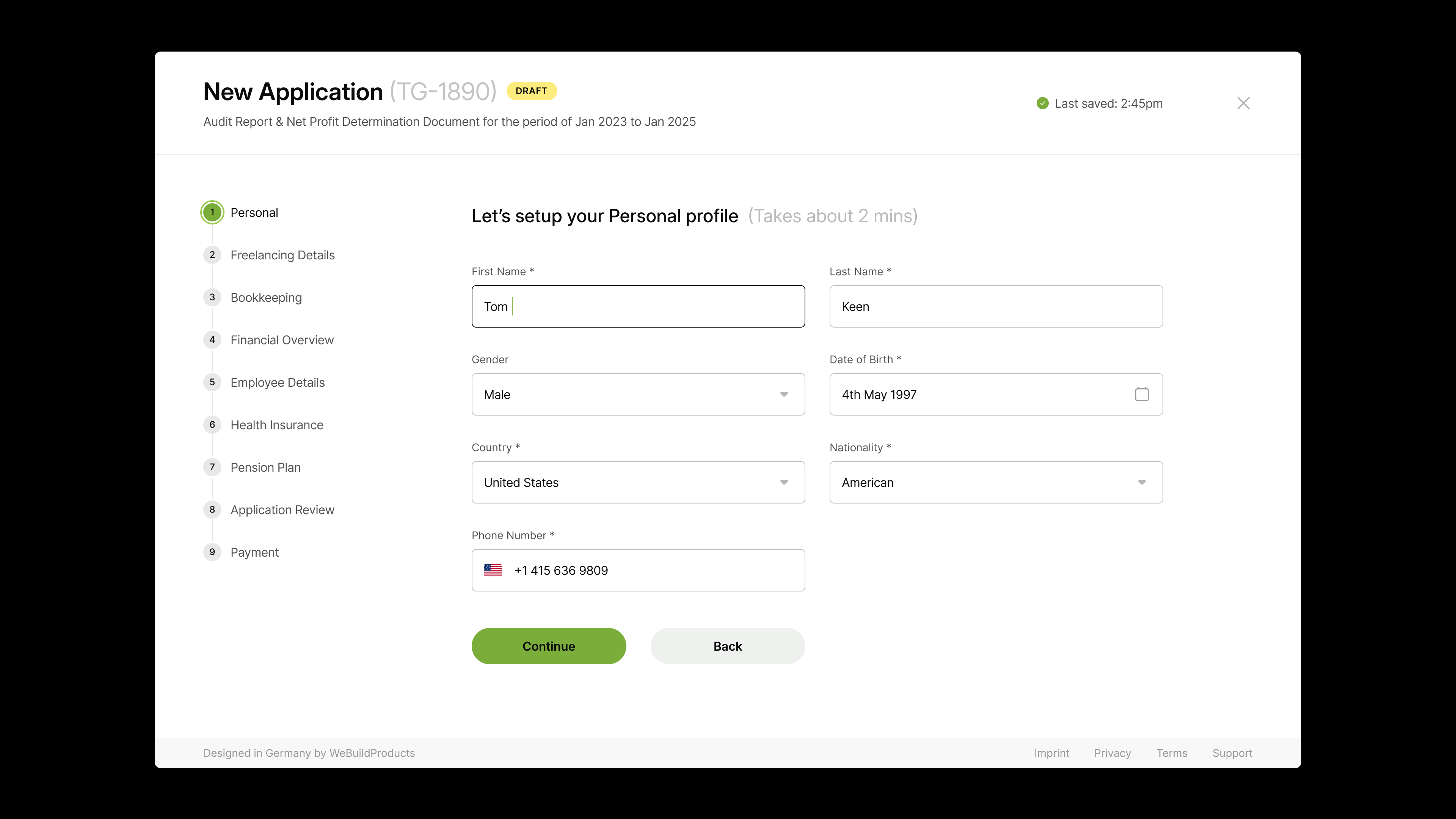Click into the First Name field
Screen dimensions: 1456x819
(x=638, y=306)
